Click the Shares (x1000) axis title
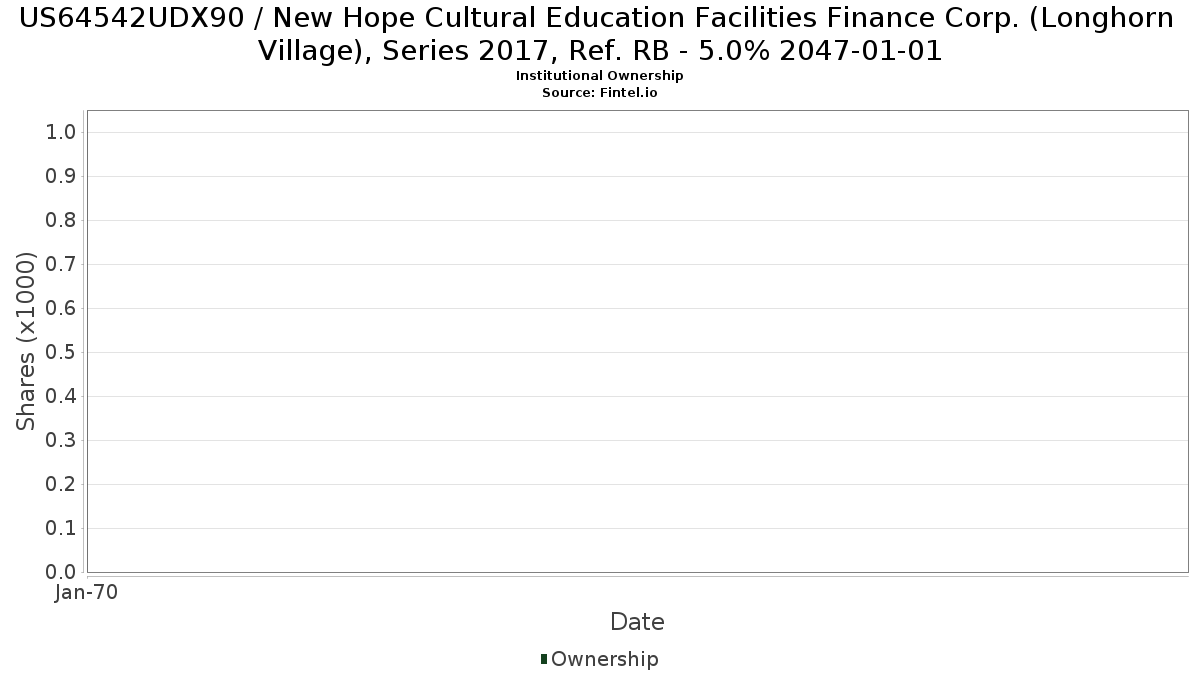Viewport: 1200px width, 675px height. point(26,341)
